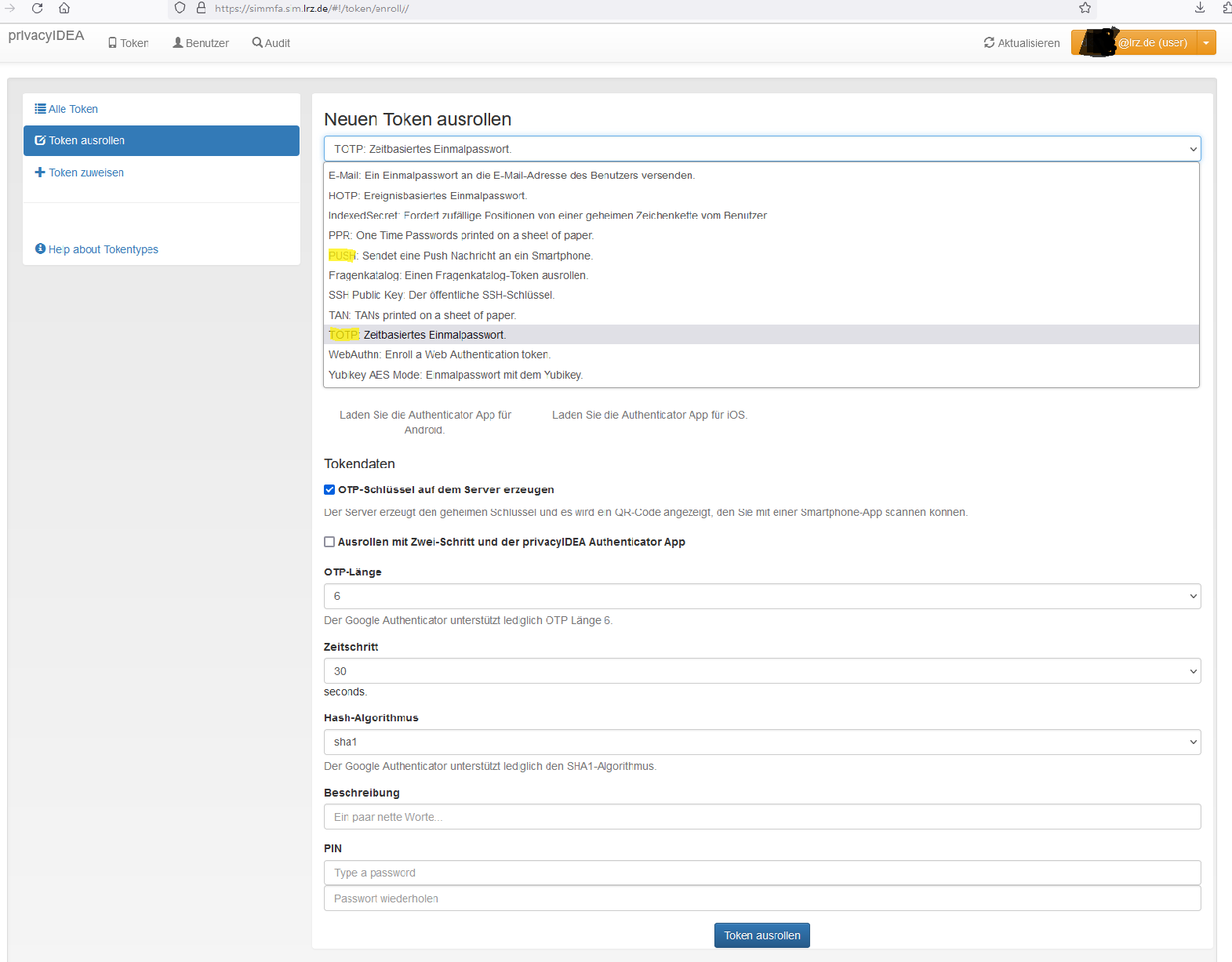Bookmark page with the star icon
This screenshot has width=1232, height=962.
1085,8
